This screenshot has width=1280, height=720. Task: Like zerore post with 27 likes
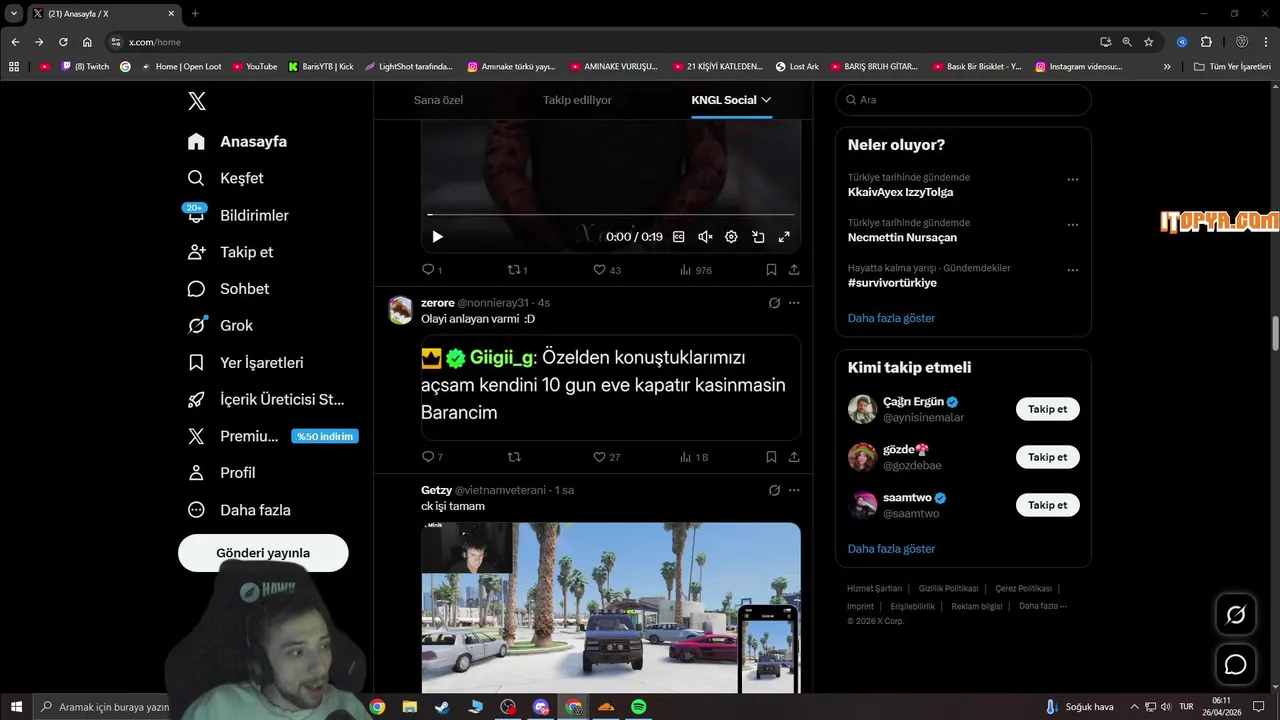coord(607,457)
